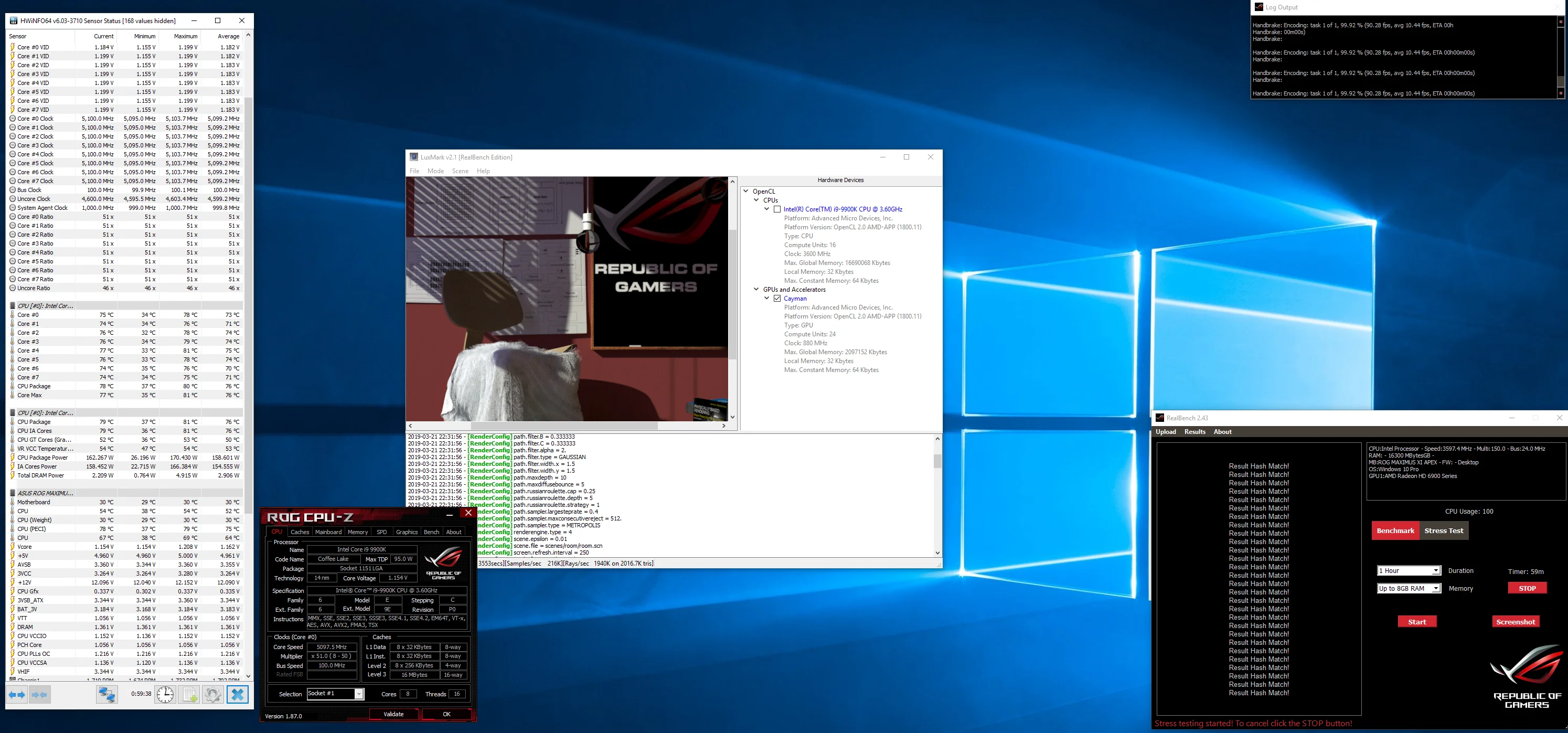Click Validate in CPU-Z

[x=394, y=714]
